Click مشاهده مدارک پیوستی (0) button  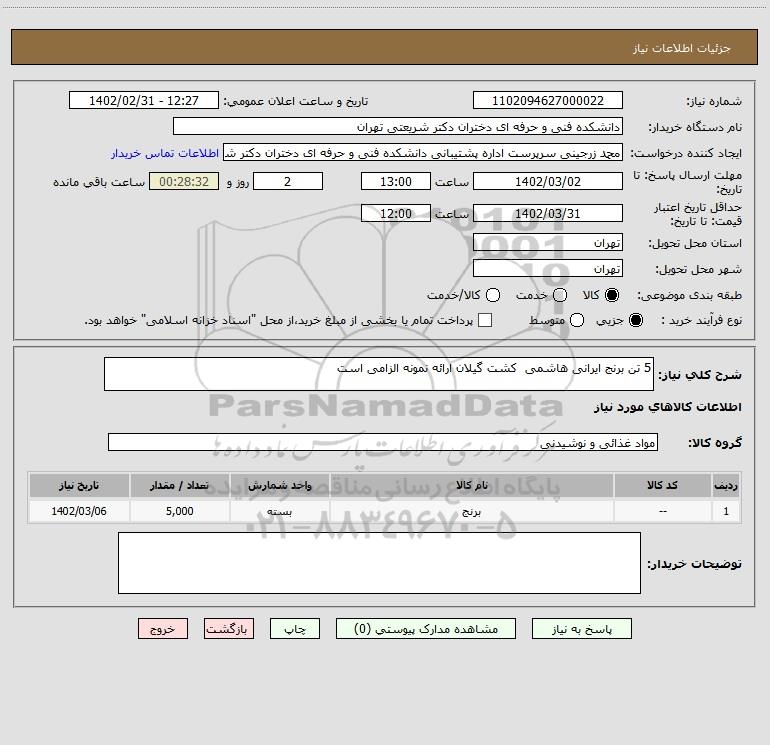426,629
